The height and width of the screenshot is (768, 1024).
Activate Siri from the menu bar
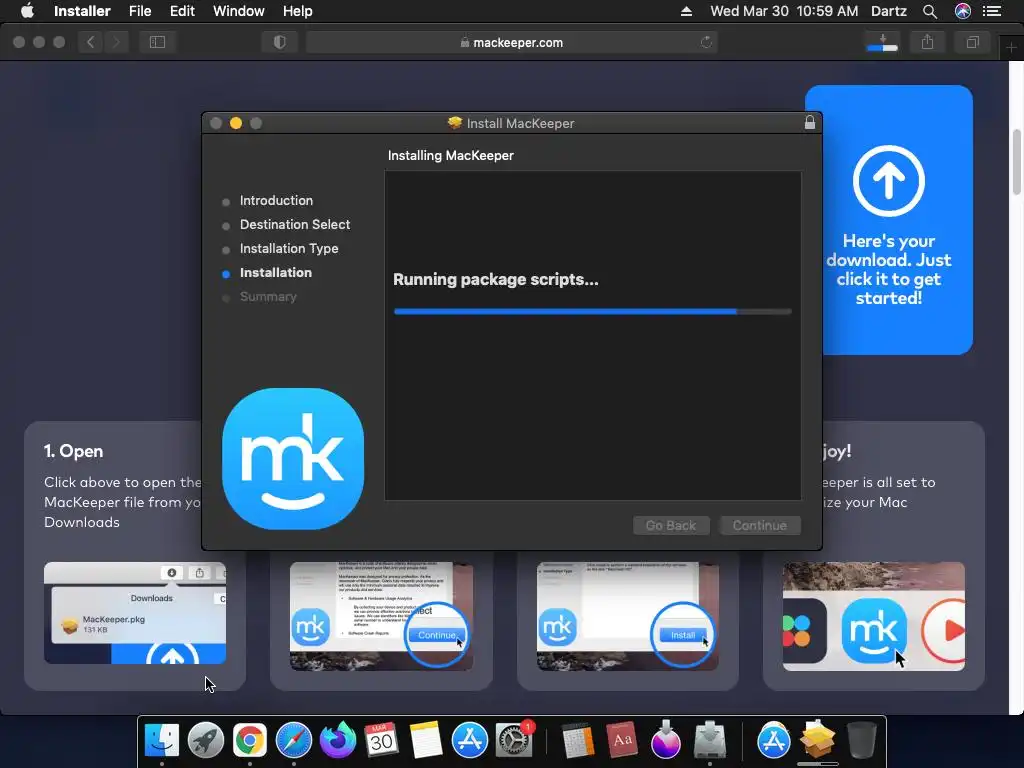tap(963, 11)
